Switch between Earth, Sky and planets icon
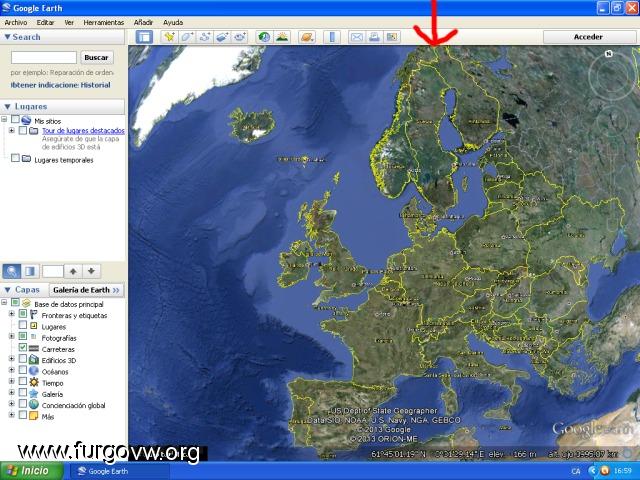Screen dimensions: 640x480 tap(307, 37)
